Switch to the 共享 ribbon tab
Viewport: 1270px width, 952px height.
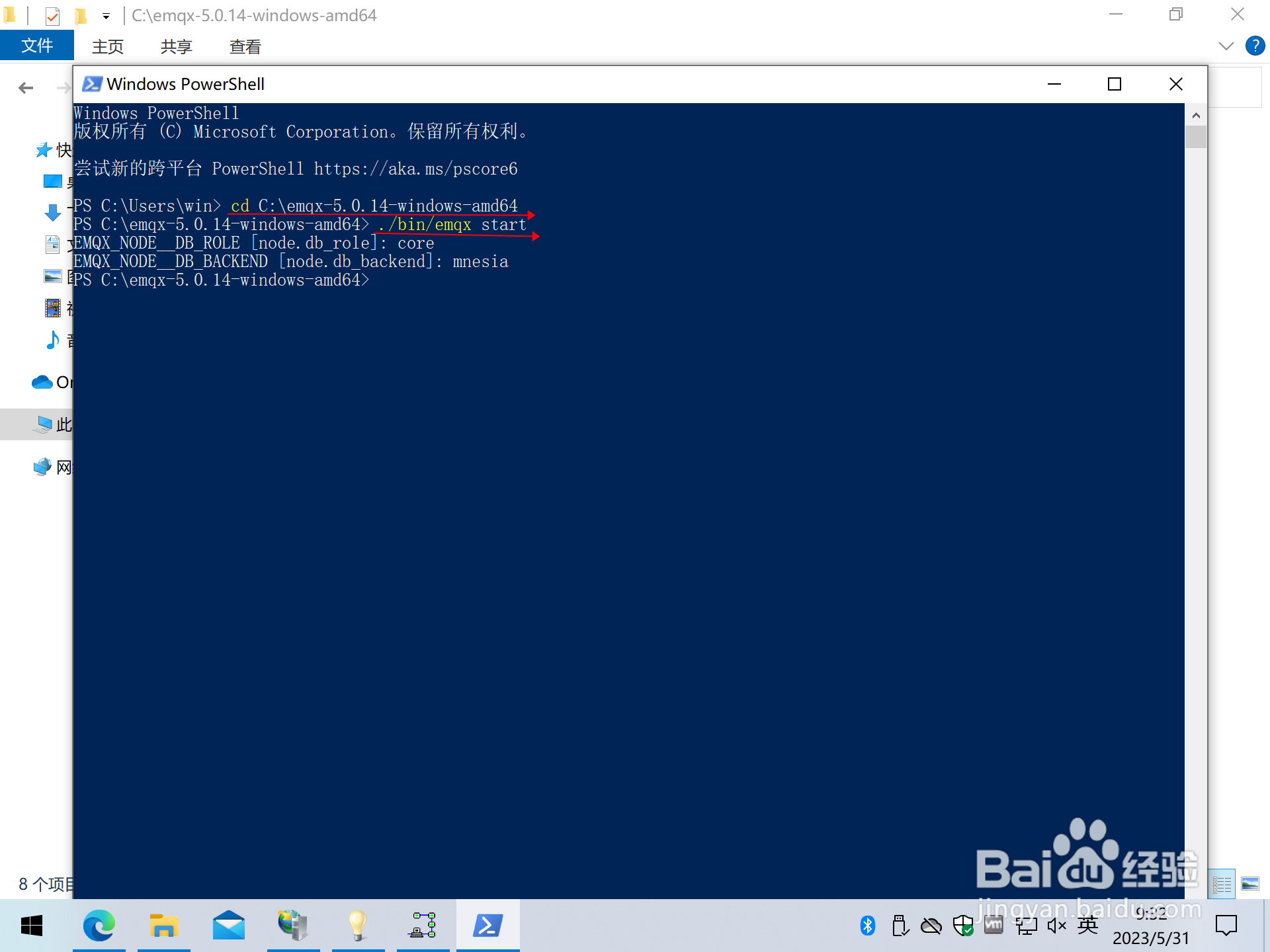[x=177, y=46]
